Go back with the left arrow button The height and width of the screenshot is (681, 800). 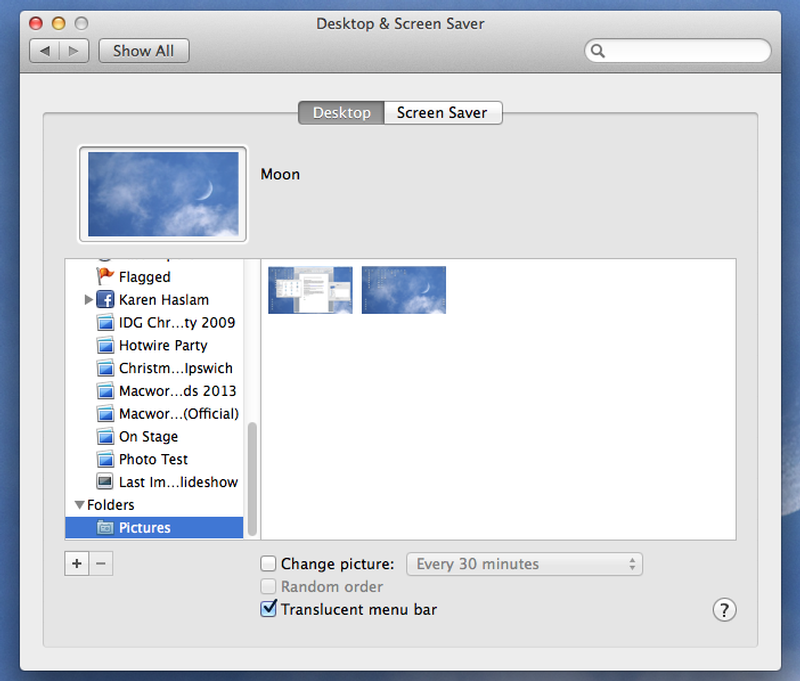45,51
